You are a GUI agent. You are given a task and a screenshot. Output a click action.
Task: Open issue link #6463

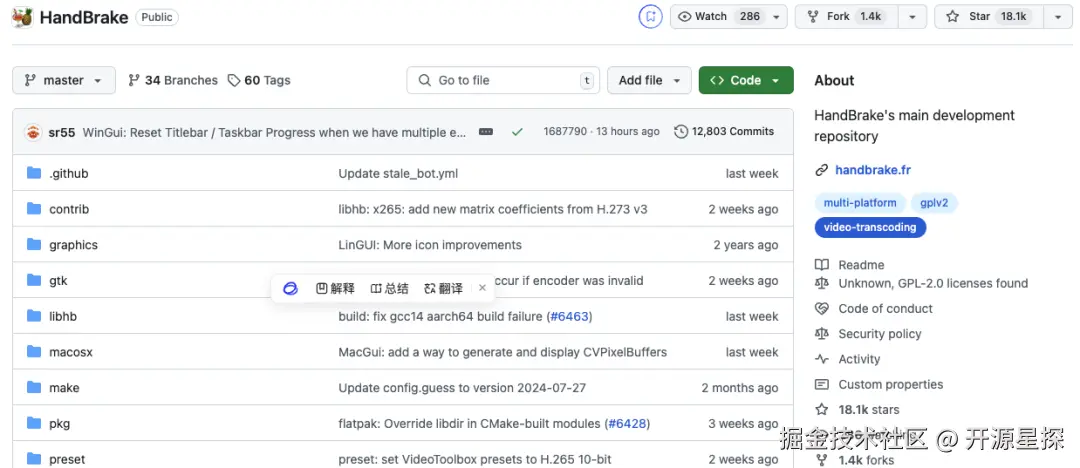point(569,316)
